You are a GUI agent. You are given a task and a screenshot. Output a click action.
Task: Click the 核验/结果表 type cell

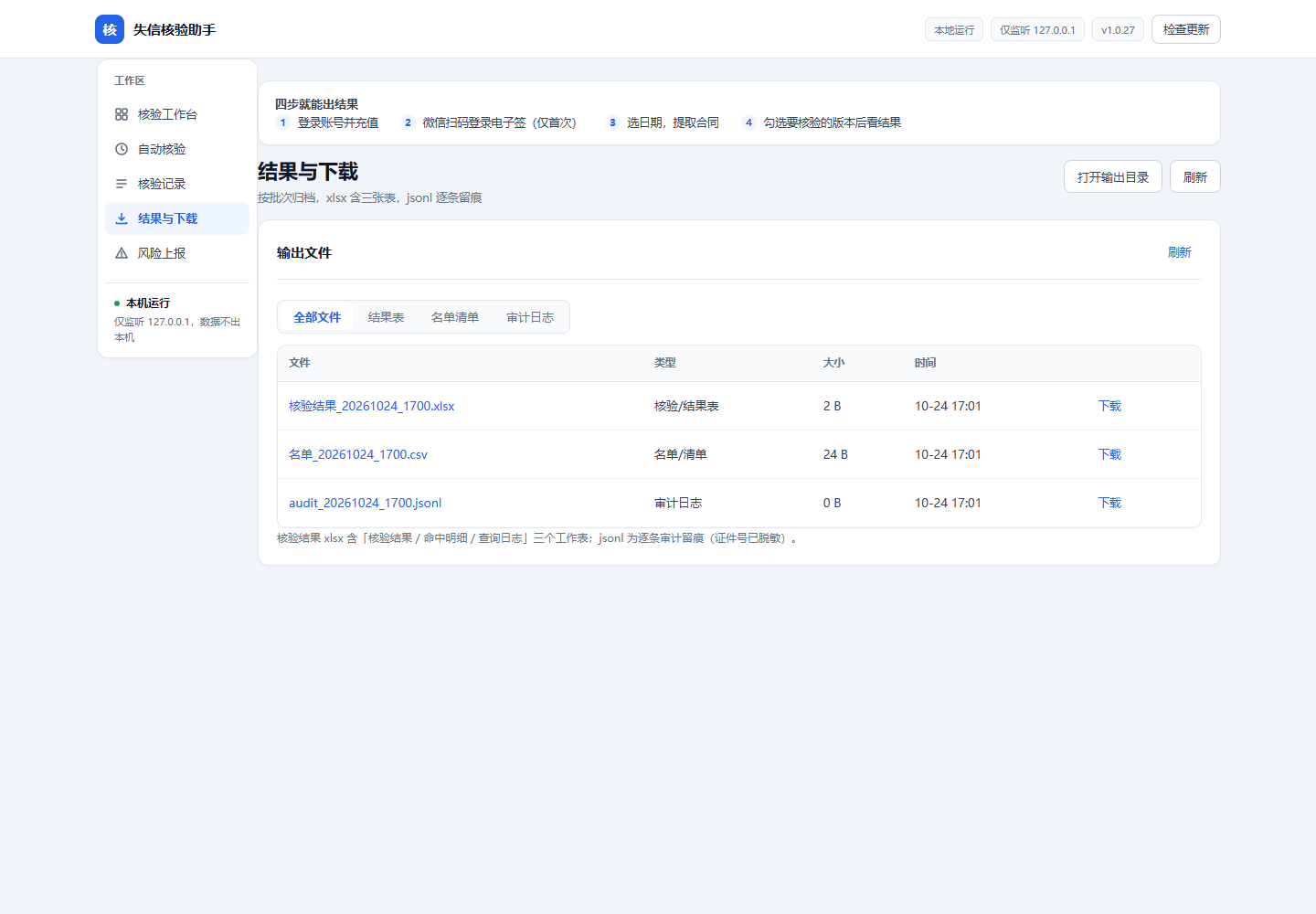pyautogui.click(x=686, y=406)
